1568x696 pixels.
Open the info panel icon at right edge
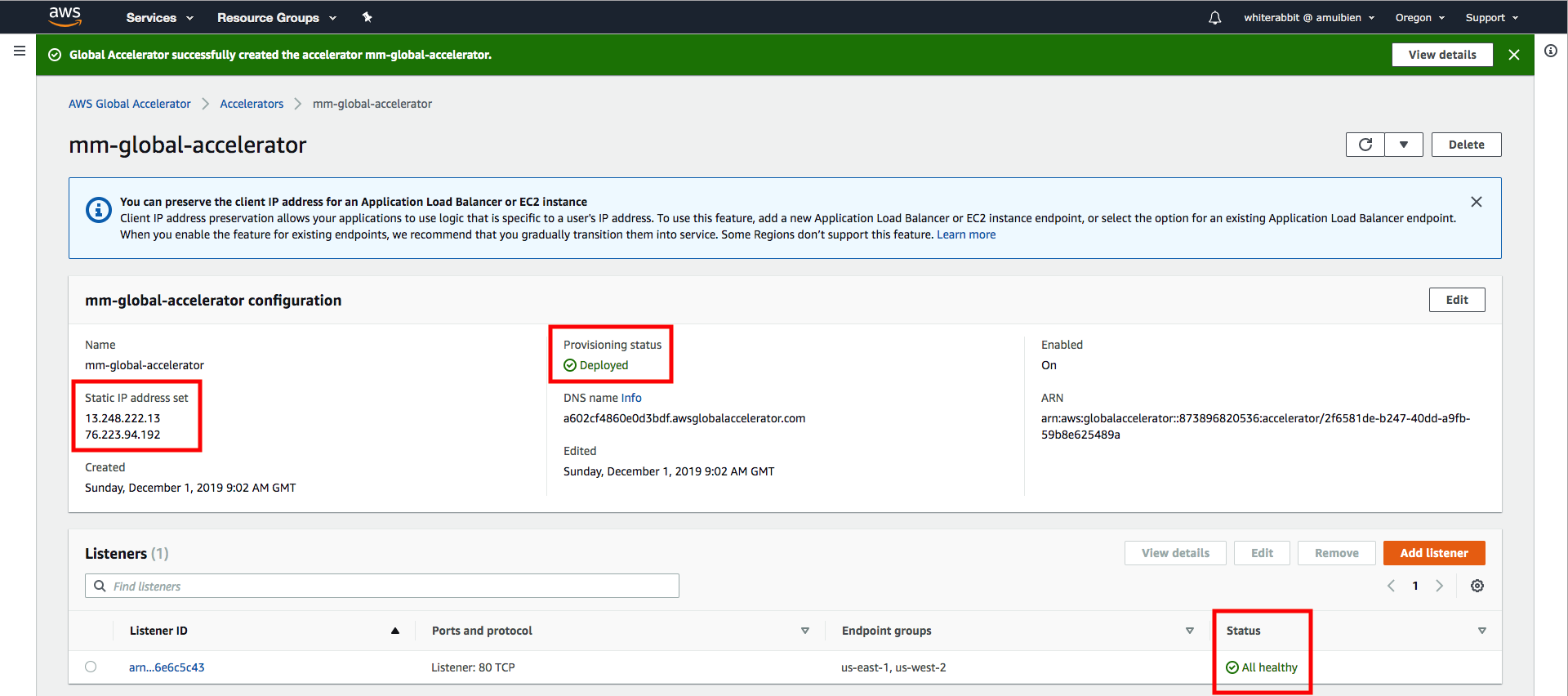[1551, 51]
